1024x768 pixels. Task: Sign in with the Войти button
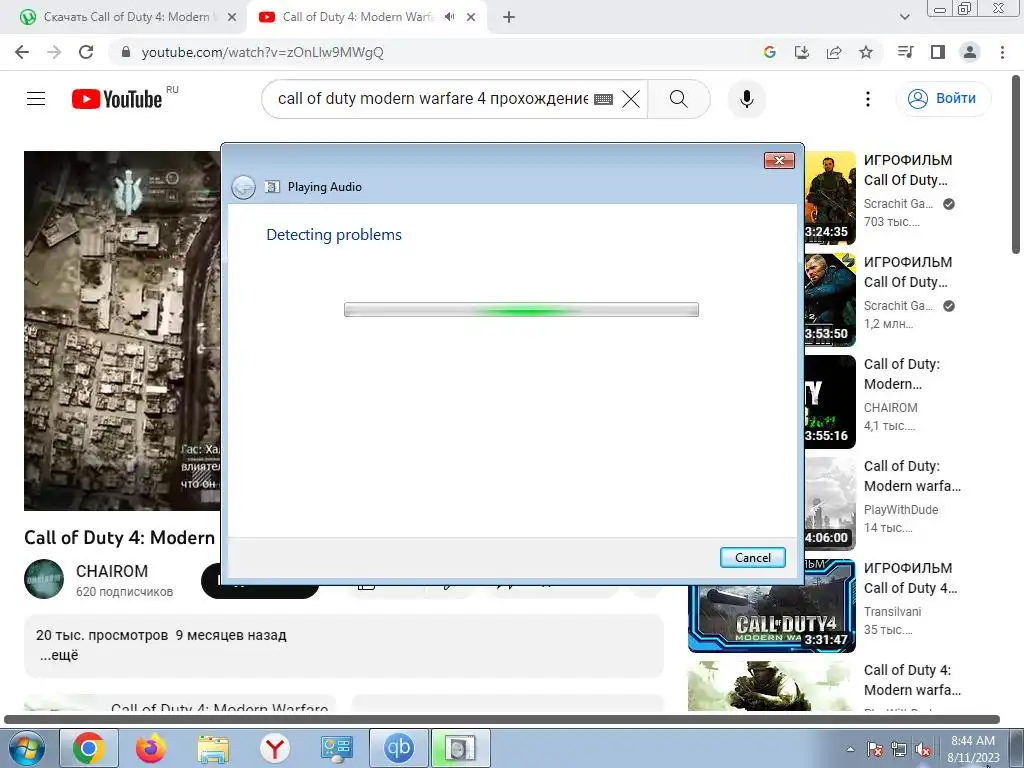point(944,99)
